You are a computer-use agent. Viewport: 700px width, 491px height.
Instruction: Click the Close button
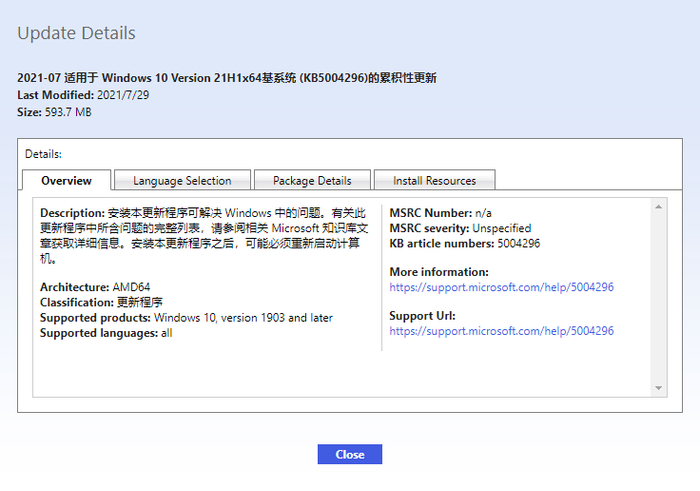point(350,454)
